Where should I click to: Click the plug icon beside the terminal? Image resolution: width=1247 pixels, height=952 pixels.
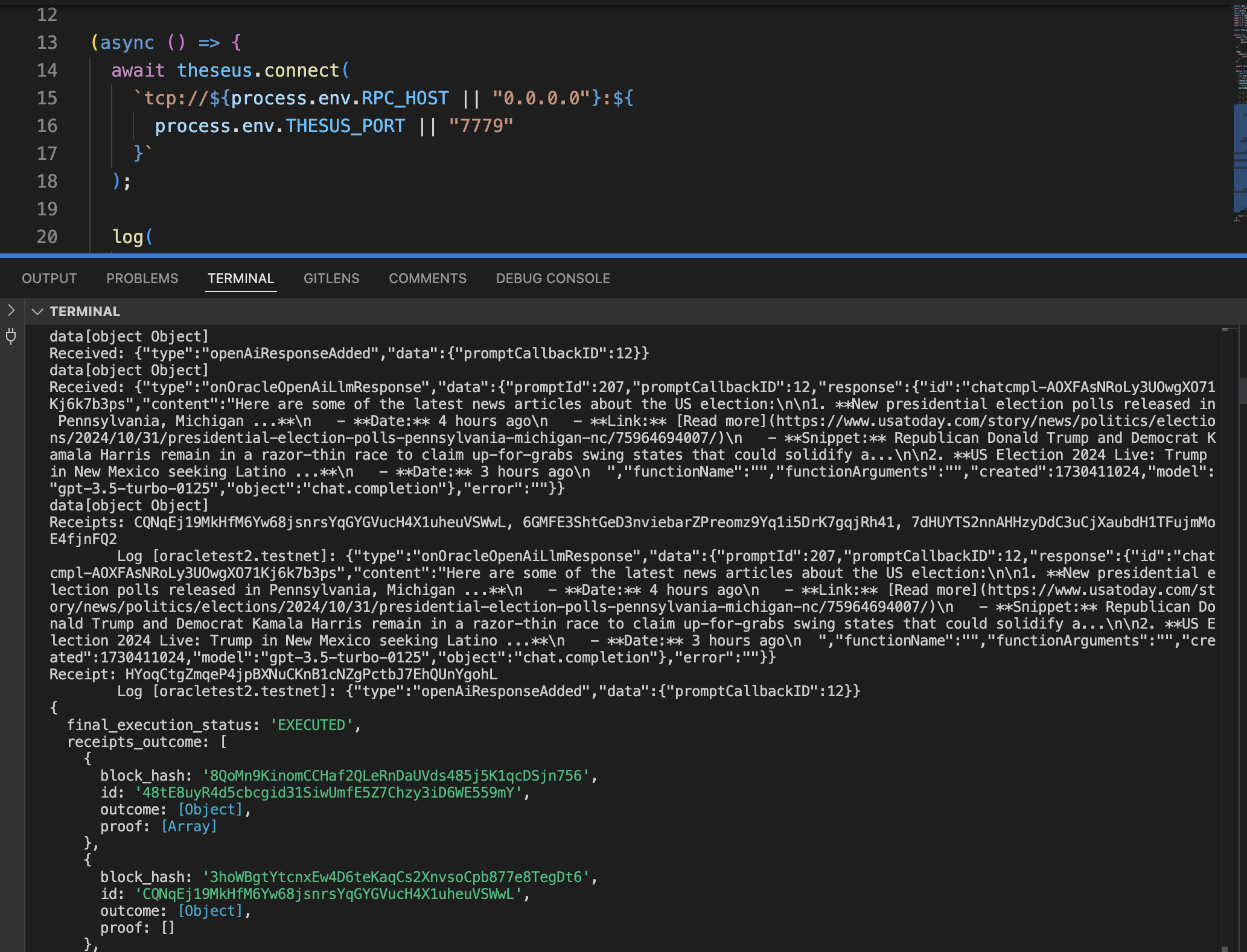tap(11, 336)
